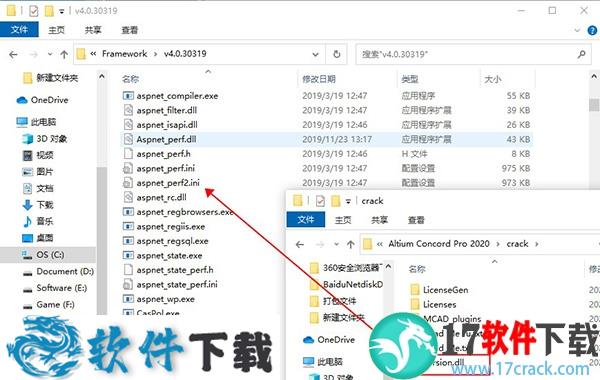Open the 主页 tab in v4.0.30319 window
The image size is (600, 380).
(56, 30)
